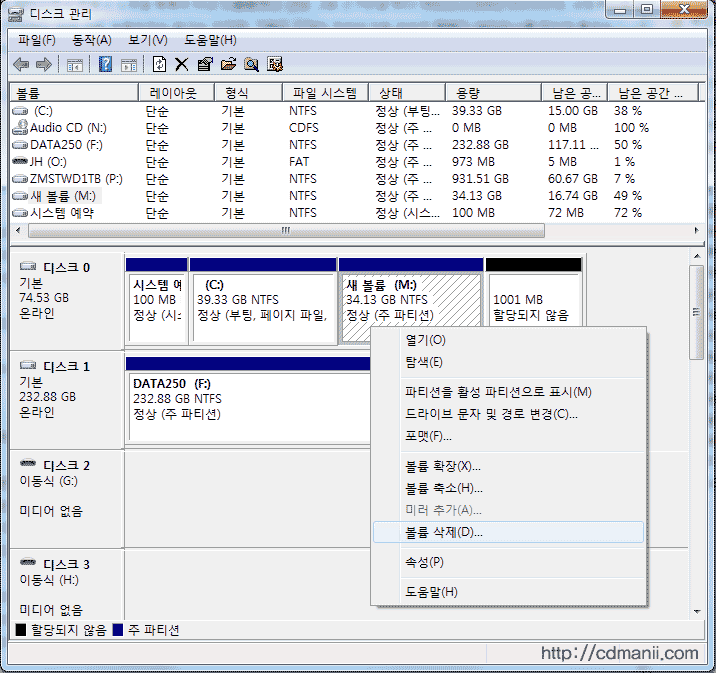This screenshot has height=673, width=716.
Task: Click the drive icon beside ZMSTWD1TB (P:)
Action: click(x=20, y=179)
